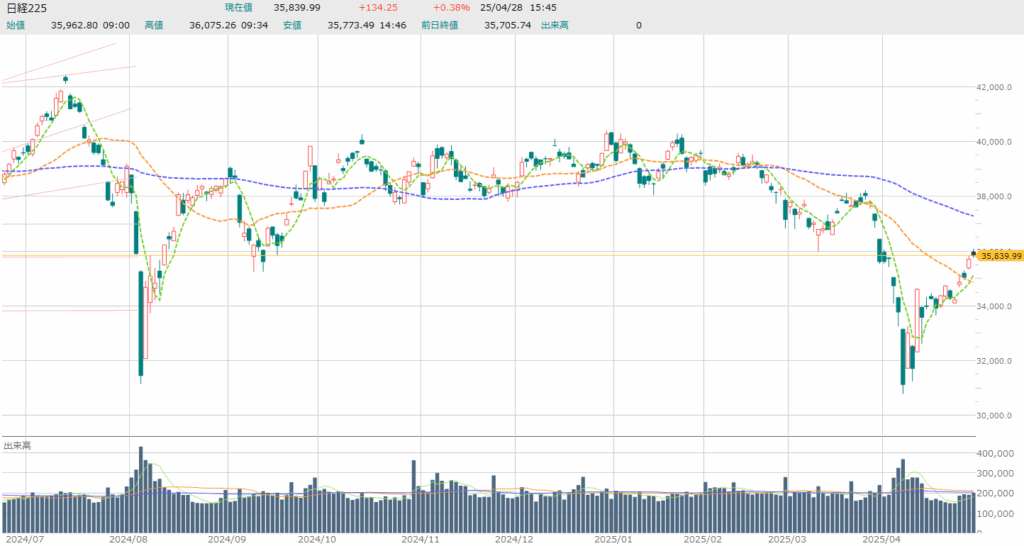Click the July 2024 peak candlestick above 42,000

[65, 79]
